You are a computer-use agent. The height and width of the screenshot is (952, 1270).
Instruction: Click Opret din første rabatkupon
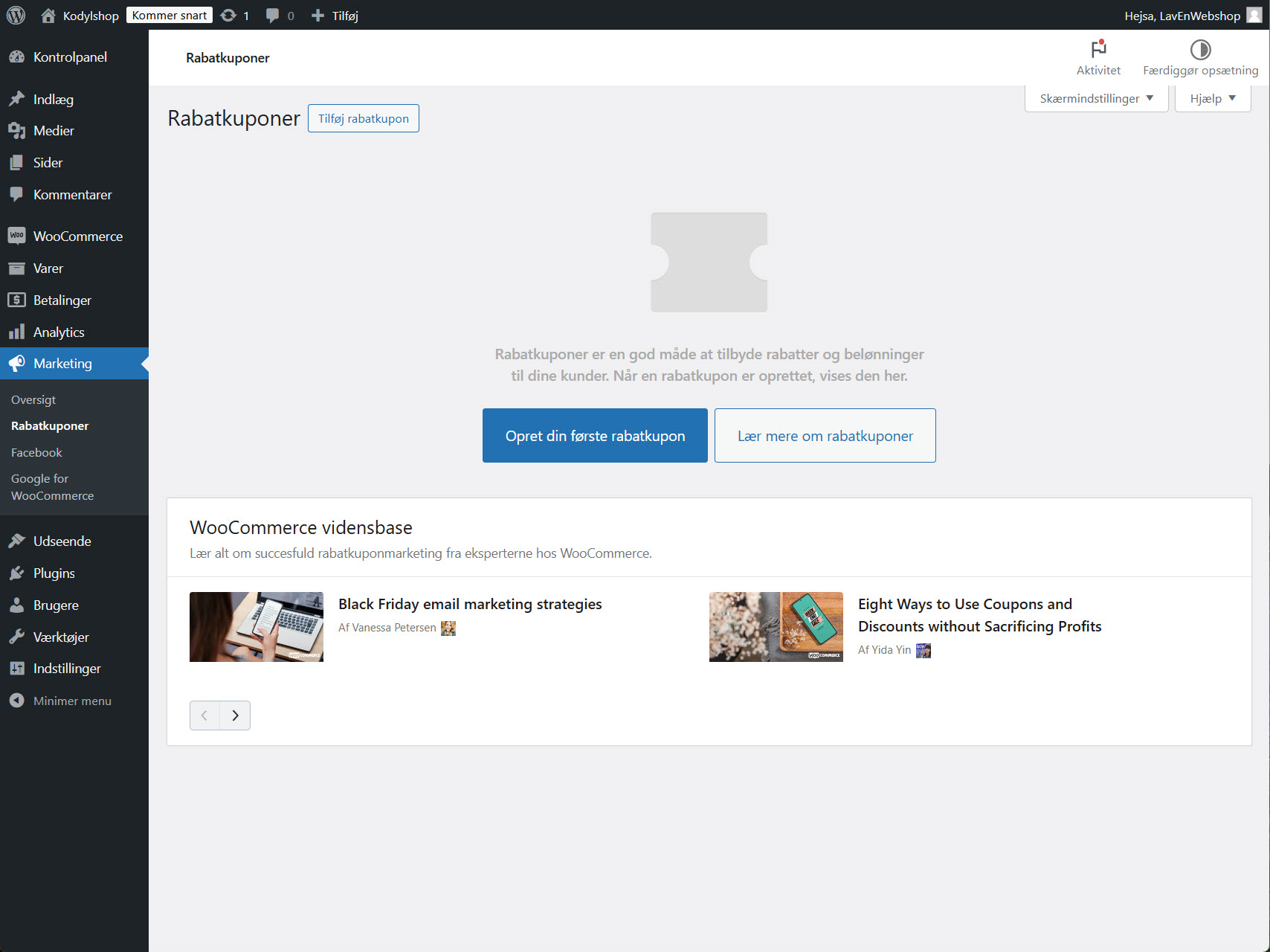click(x=594, y=435)
